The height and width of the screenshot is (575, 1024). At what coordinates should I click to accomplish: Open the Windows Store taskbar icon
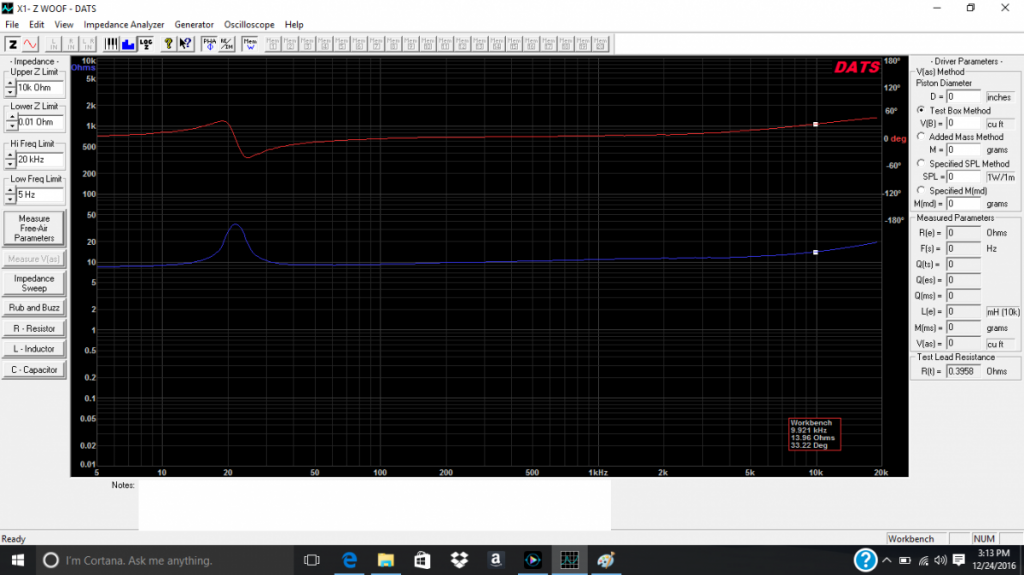(x=422, y=560)
